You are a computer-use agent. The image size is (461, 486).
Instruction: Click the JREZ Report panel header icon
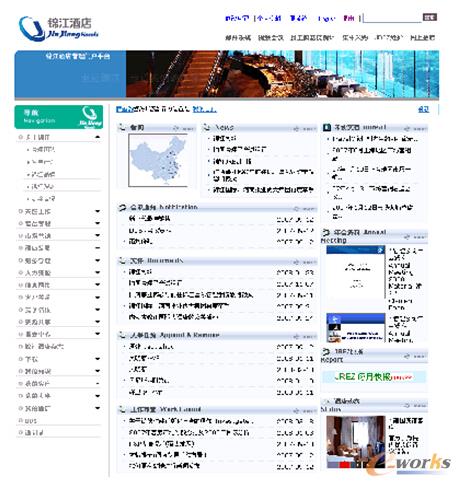(326, 351)
